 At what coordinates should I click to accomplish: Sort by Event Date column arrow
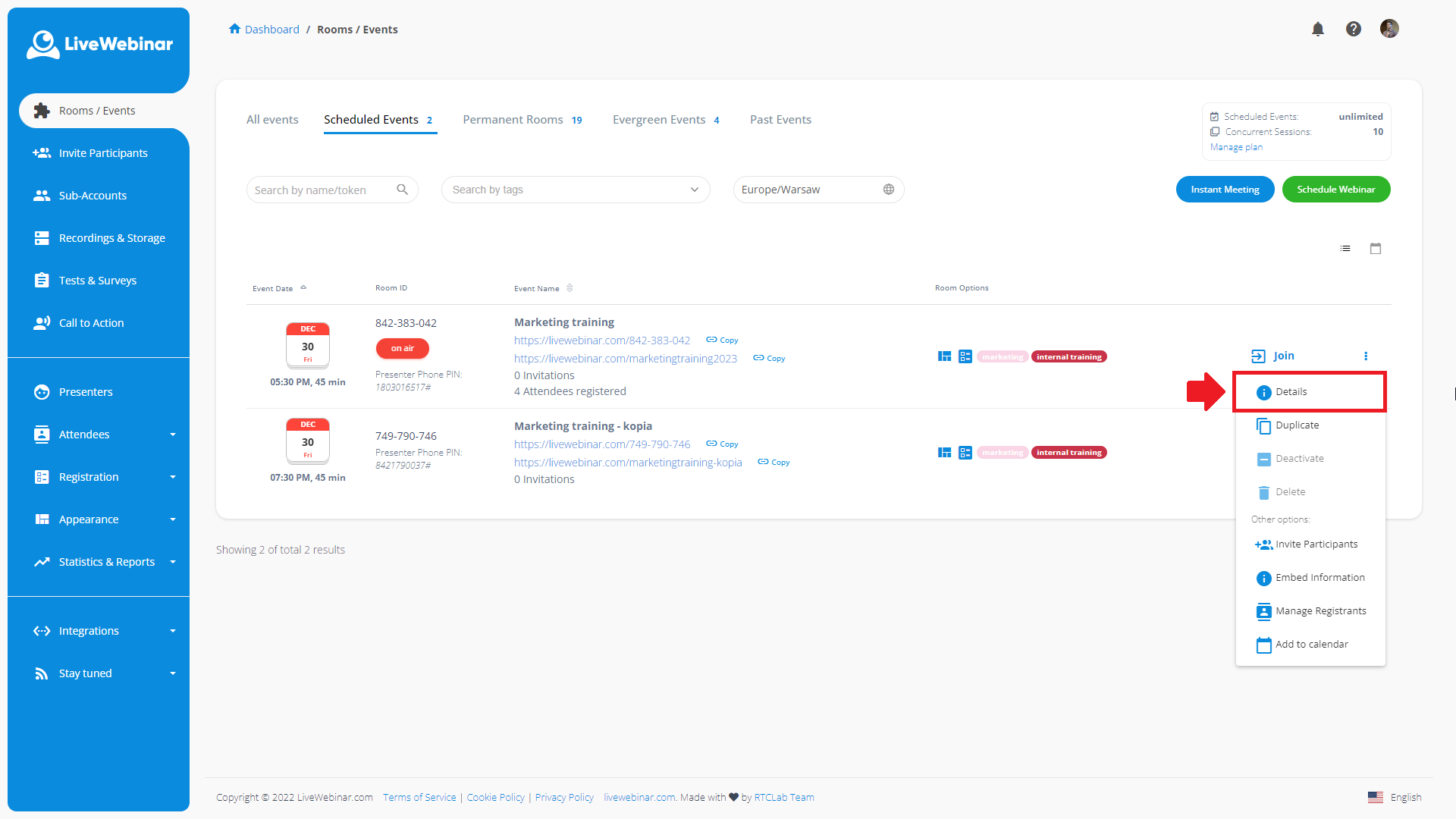(303, 288)
